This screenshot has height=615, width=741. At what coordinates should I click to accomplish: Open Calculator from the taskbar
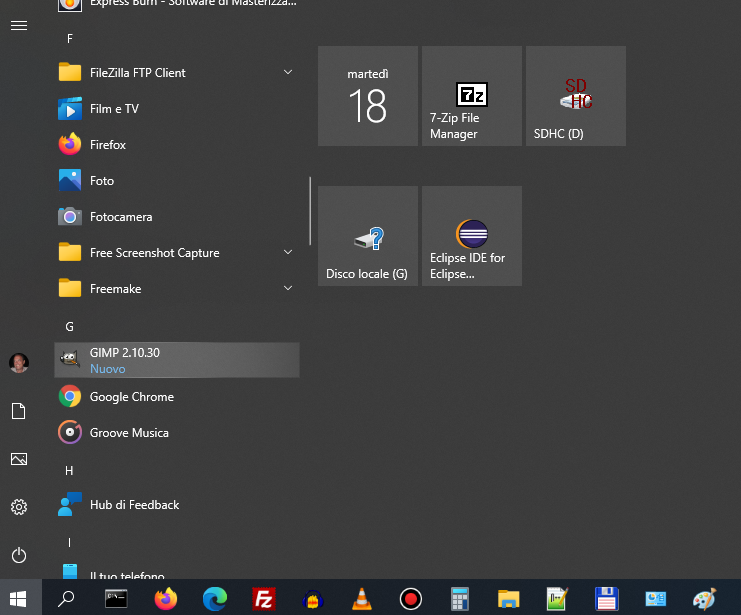(459, 599)
